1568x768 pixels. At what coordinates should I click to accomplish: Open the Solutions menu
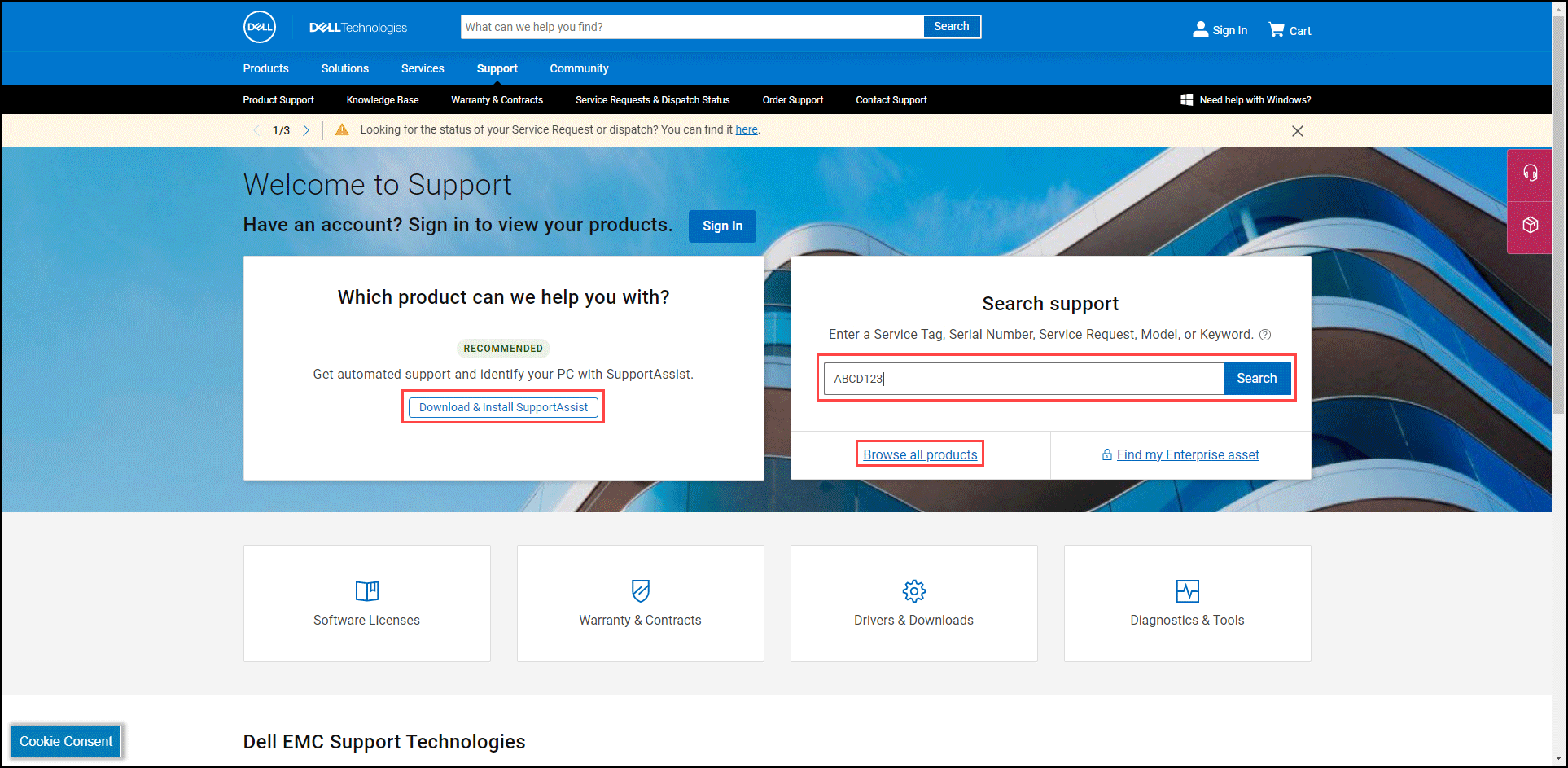[x=345, y=68]
